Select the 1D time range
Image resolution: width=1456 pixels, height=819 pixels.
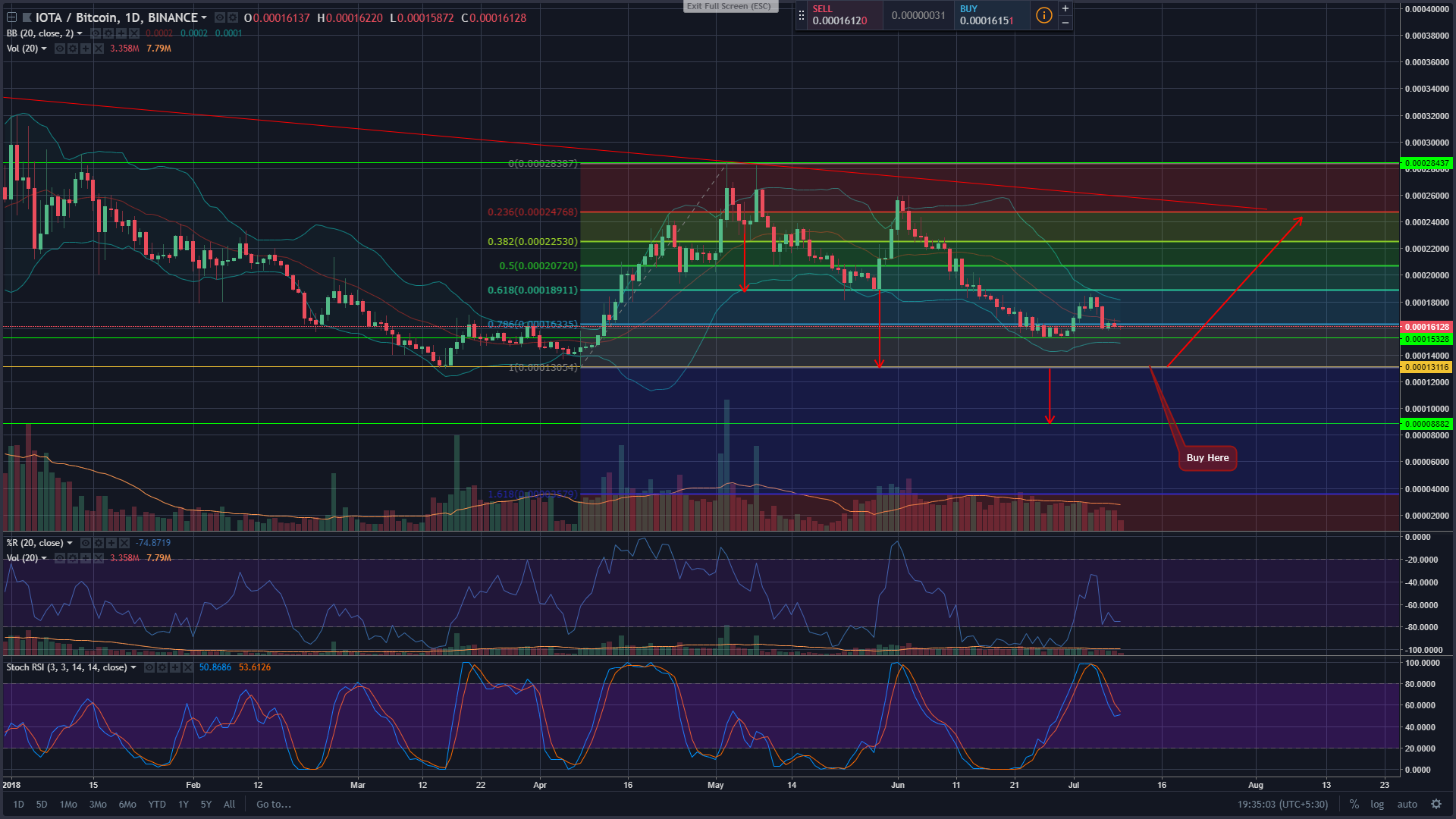pos(18,805)
